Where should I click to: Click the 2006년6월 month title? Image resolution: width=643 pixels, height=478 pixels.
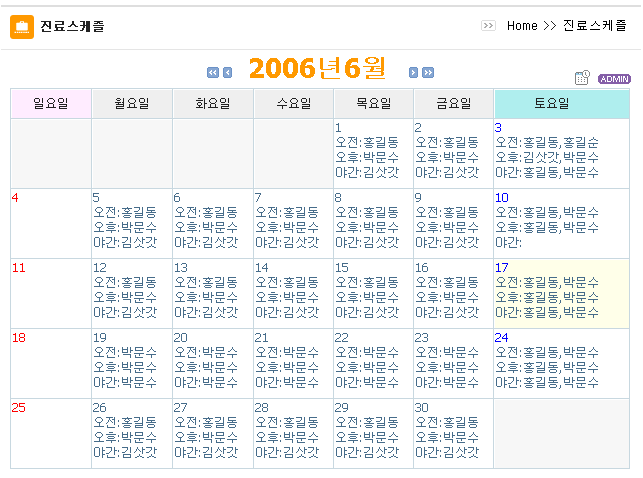tap(317, 68)
